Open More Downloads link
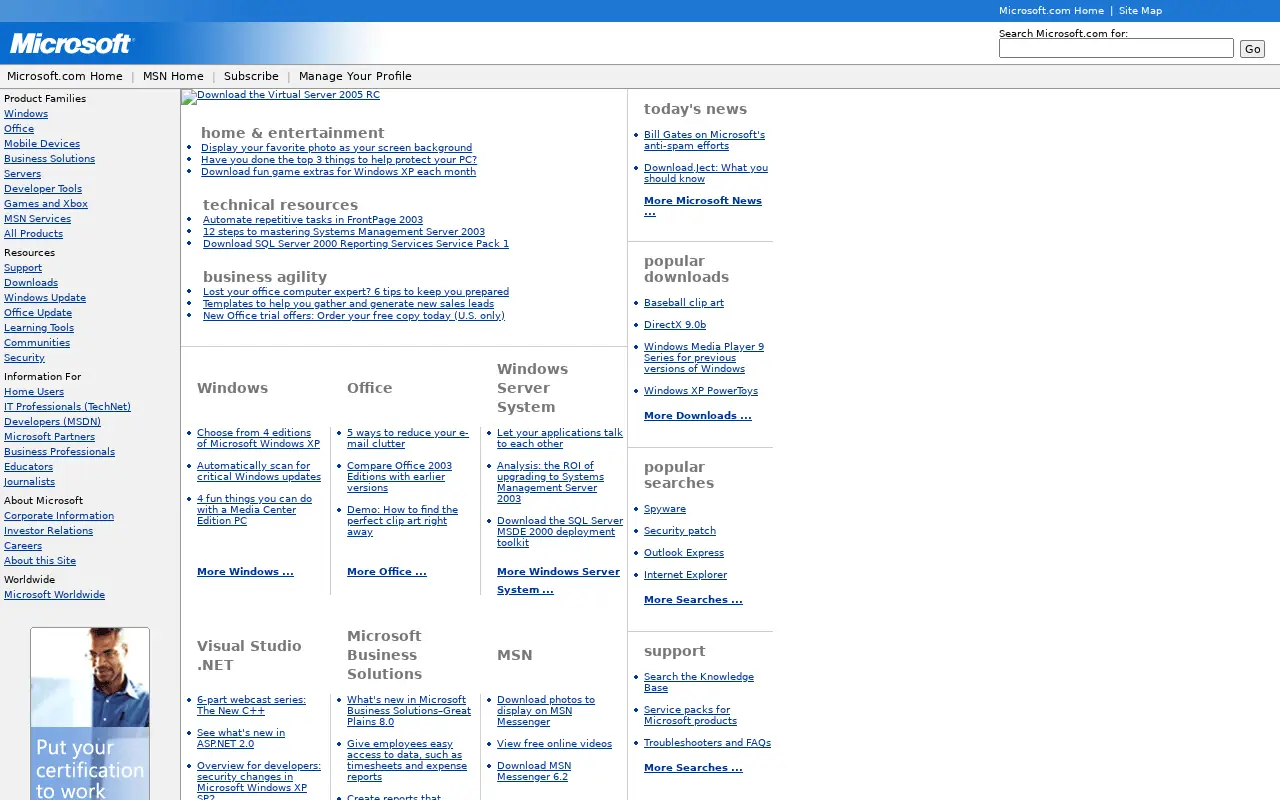This screenshot has width=1280, height=800. 698,416
